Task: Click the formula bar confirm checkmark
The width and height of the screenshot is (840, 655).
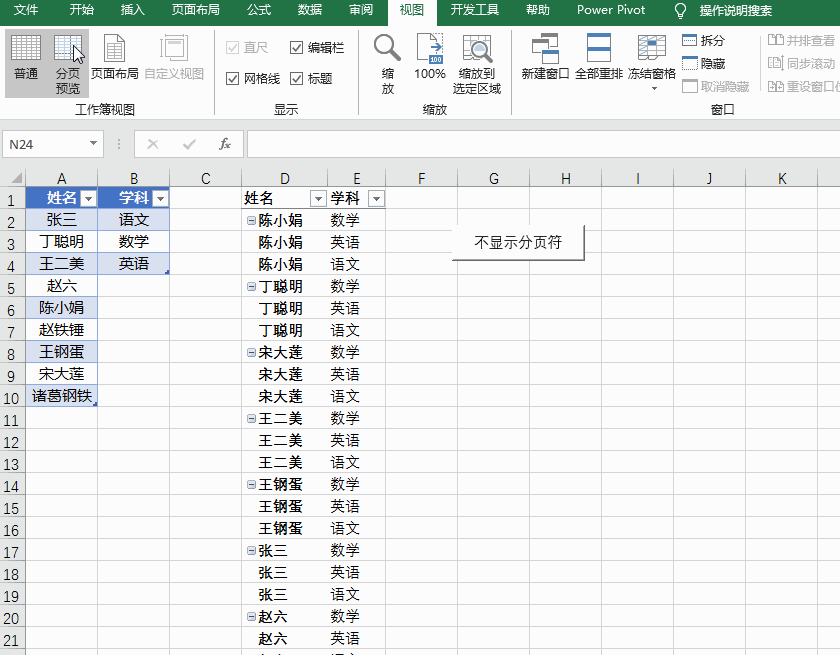Action: (x=189, y=144)
